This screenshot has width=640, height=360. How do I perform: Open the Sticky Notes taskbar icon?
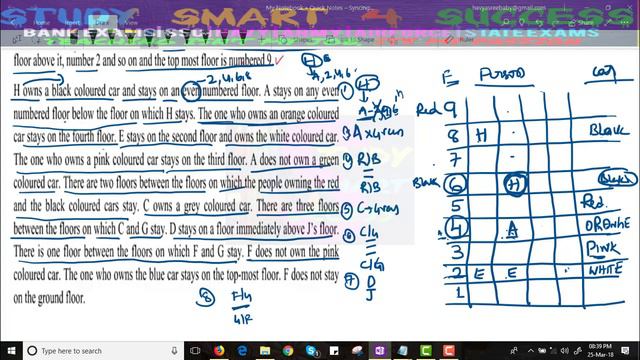pyautogui.click(x=334, y=351)
